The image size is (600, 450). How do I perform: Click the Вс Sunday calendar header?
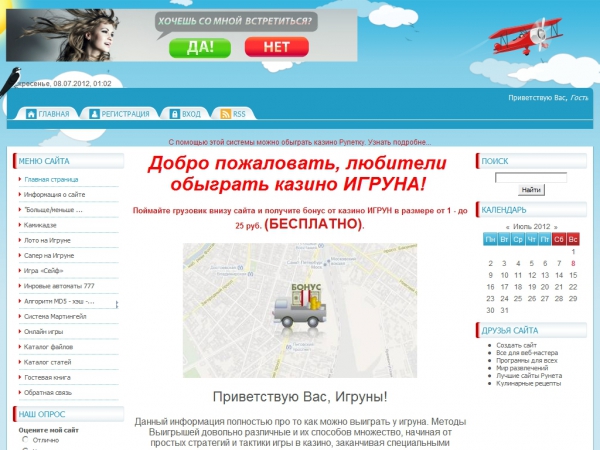point(573,239)
